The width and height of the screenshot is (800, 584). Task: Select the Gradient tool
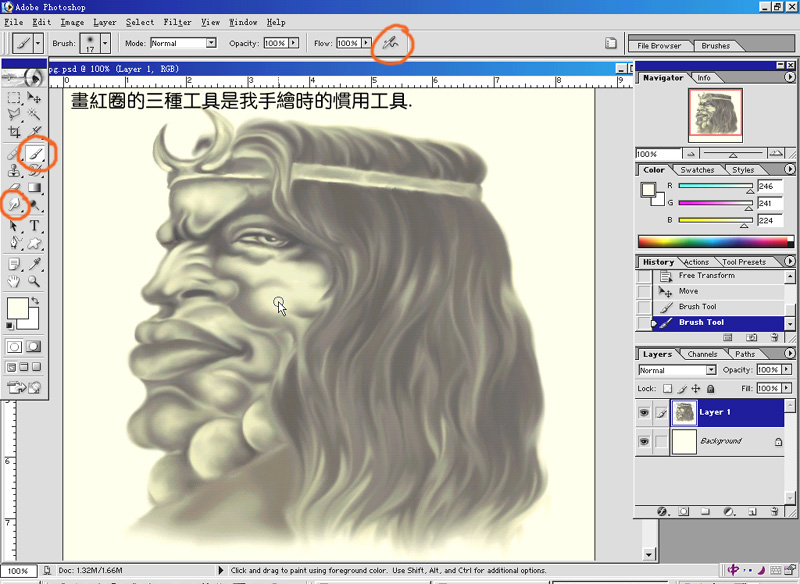point(34,188)
